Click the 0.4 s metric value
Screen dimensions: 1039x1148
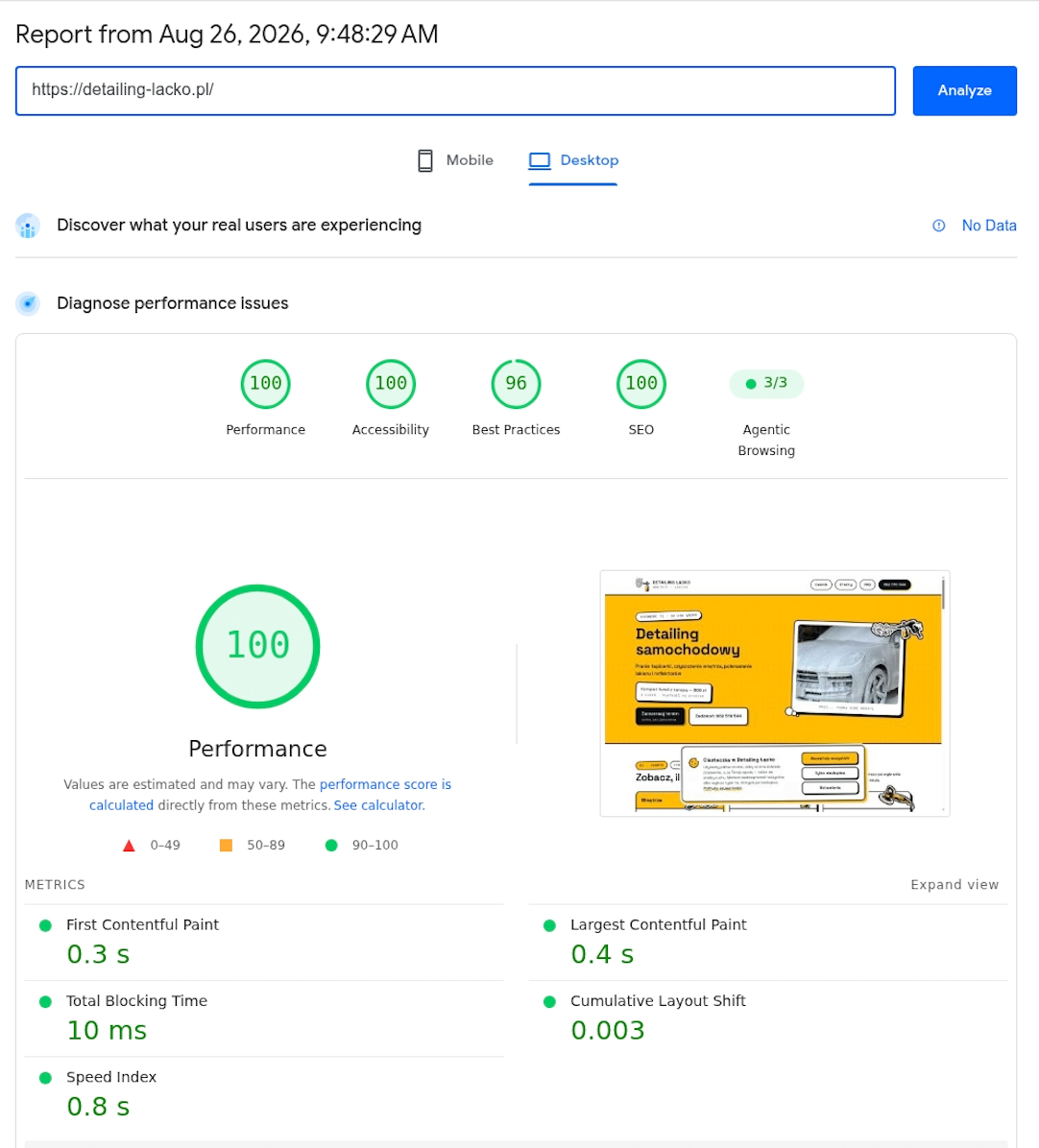[603, 955]
